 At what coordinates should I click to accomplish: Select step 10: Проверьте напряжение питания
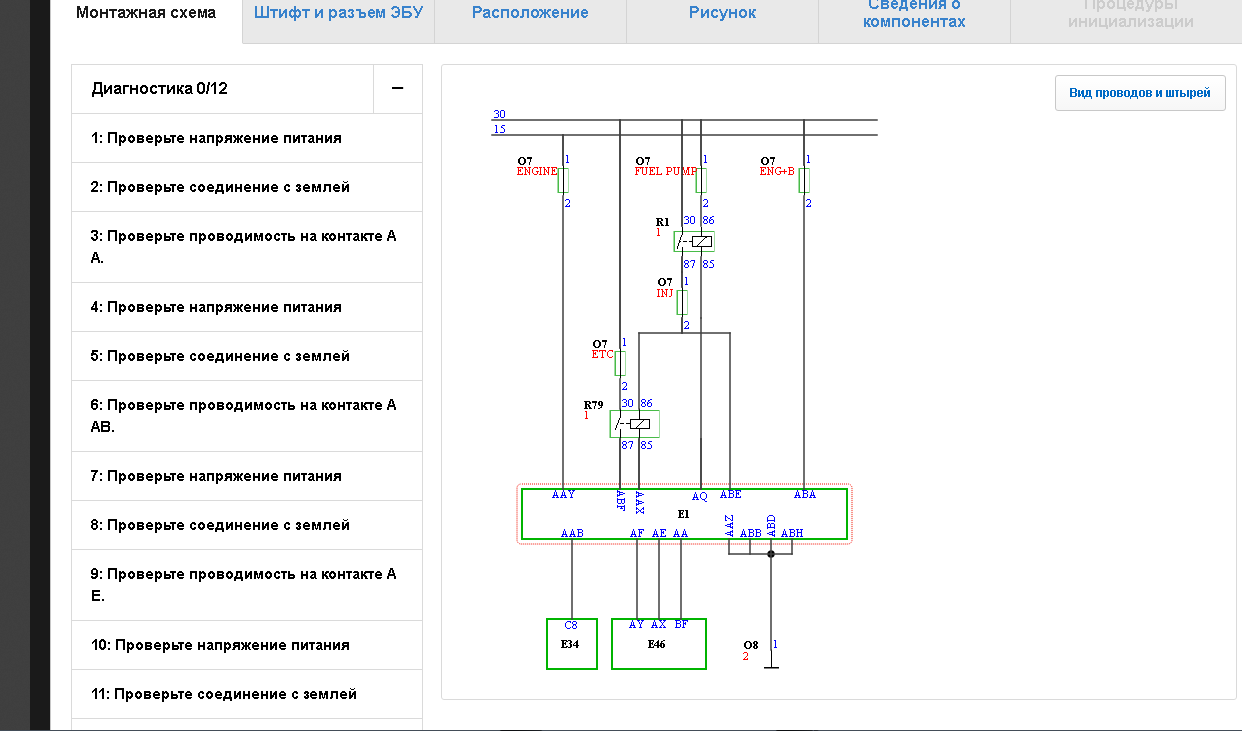point(247,645)
